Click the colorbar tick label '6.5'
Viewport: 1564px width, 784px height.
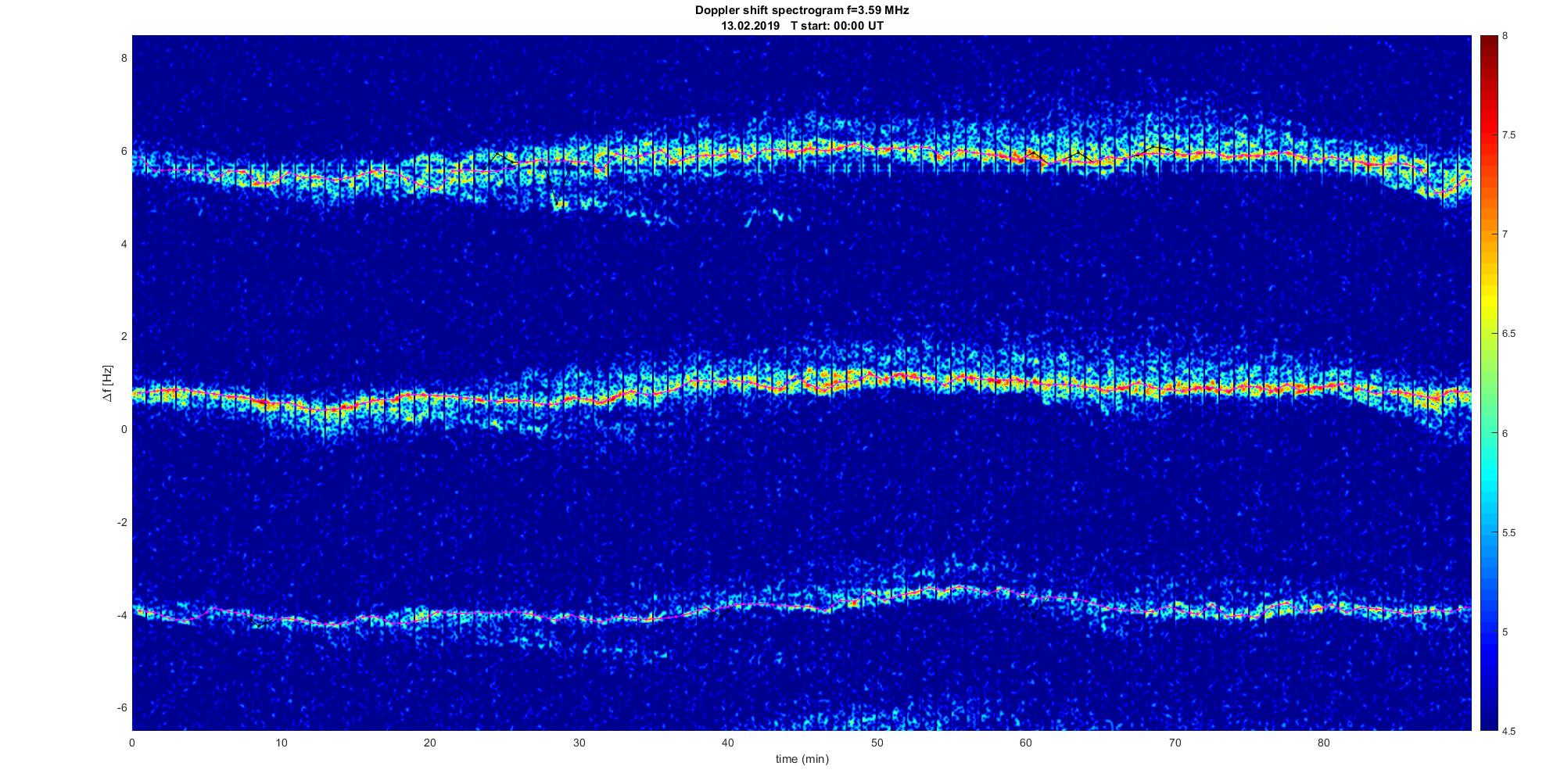pyautogui.click(x=1509, y=334)
